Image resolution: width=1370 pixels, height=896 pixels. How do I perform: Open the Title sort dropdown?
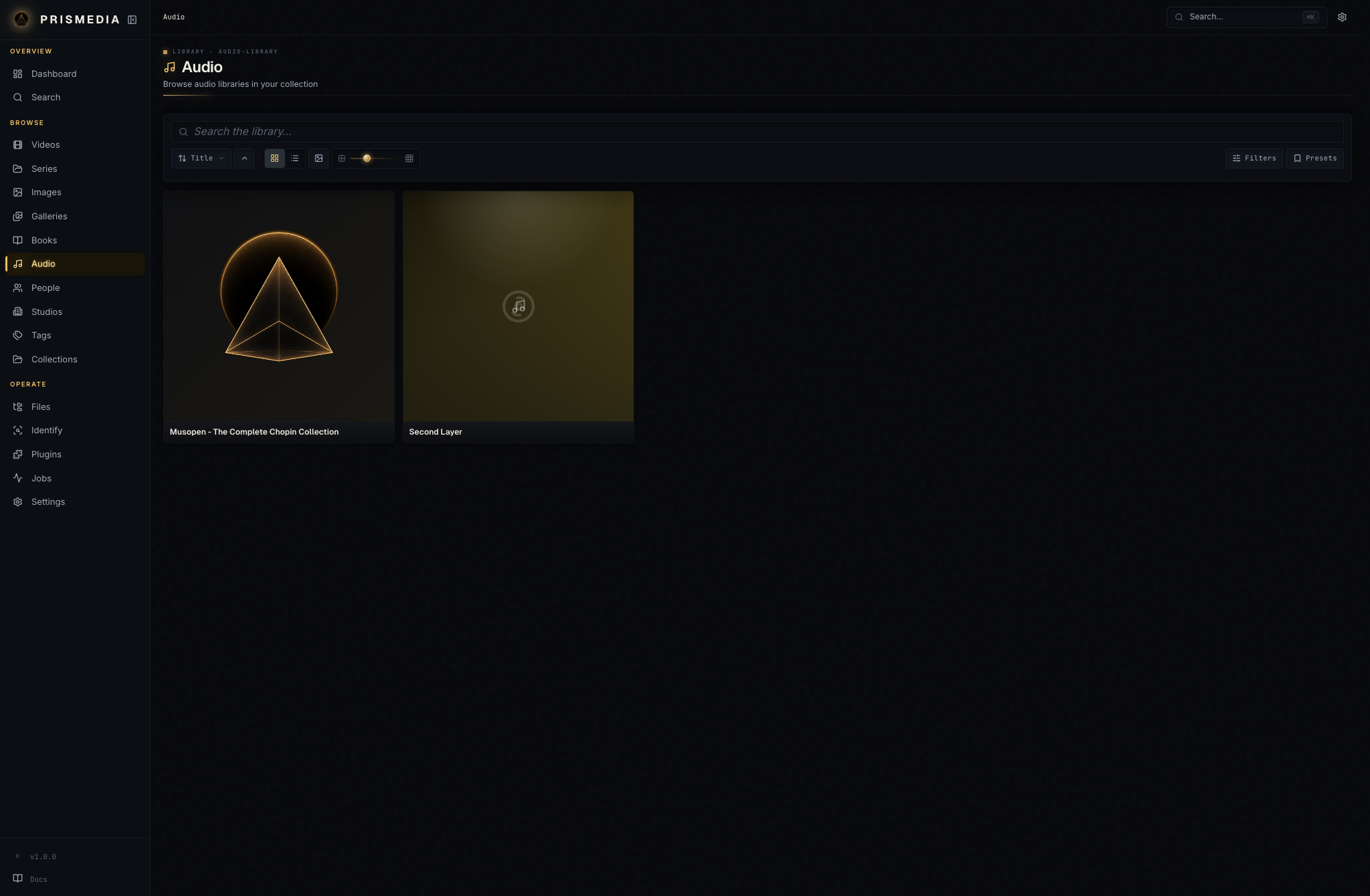coord(201,158)
